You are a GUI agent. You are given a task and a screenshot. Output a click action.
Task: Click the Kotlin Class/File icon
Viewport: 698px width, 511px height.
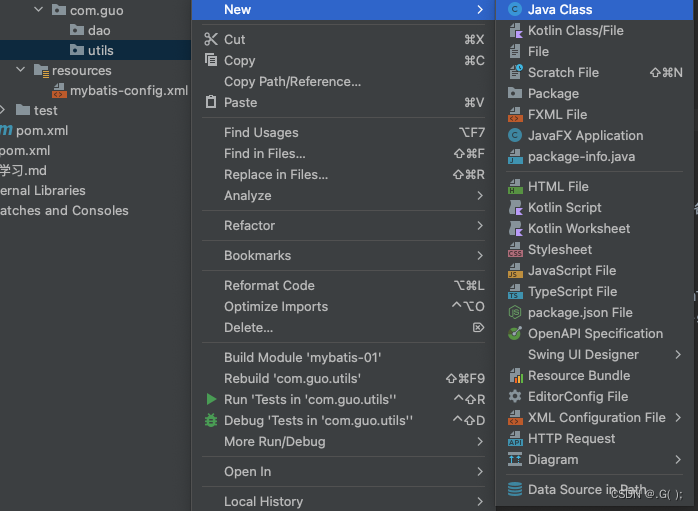[515, 30]
